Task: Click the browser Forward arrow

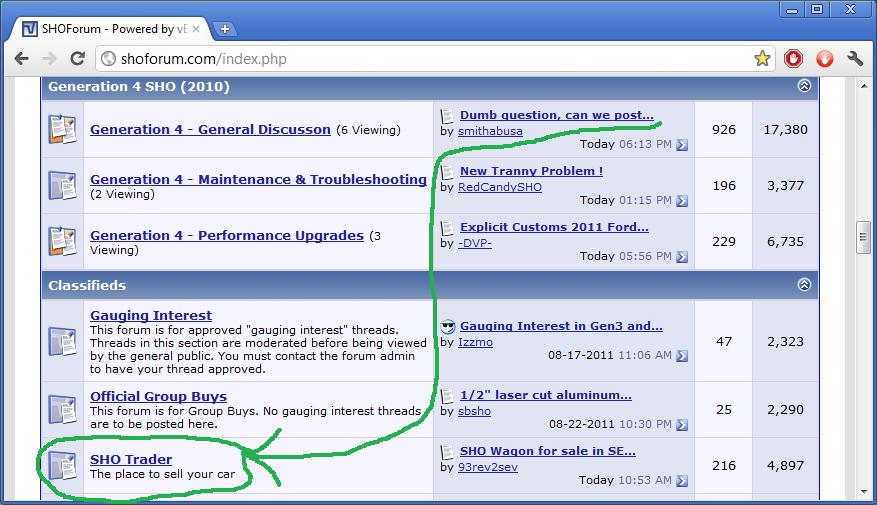Action: pyautogui.click(x=49, y=58)
